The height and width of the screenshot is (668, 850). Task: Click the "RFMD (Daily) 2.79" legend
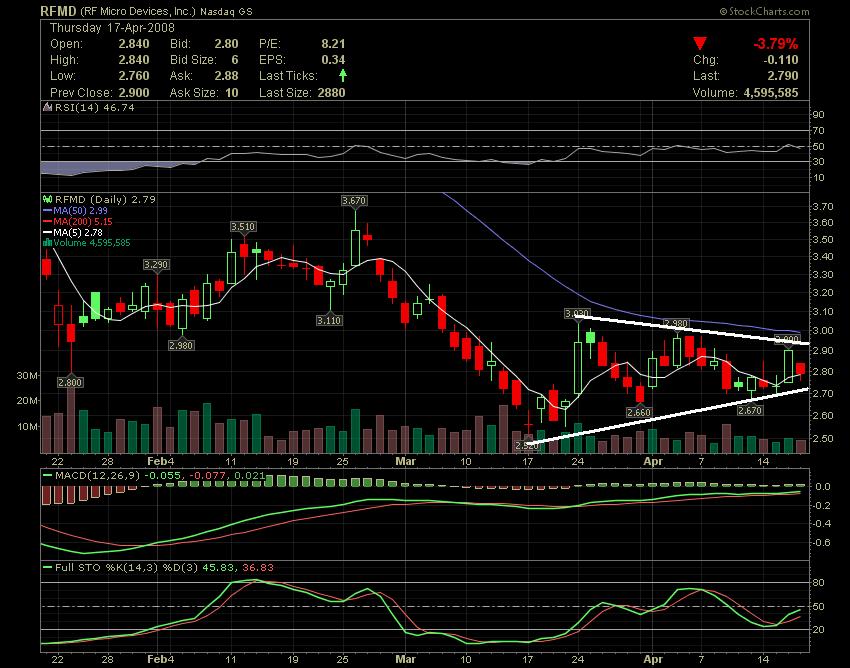coord(105,200)
